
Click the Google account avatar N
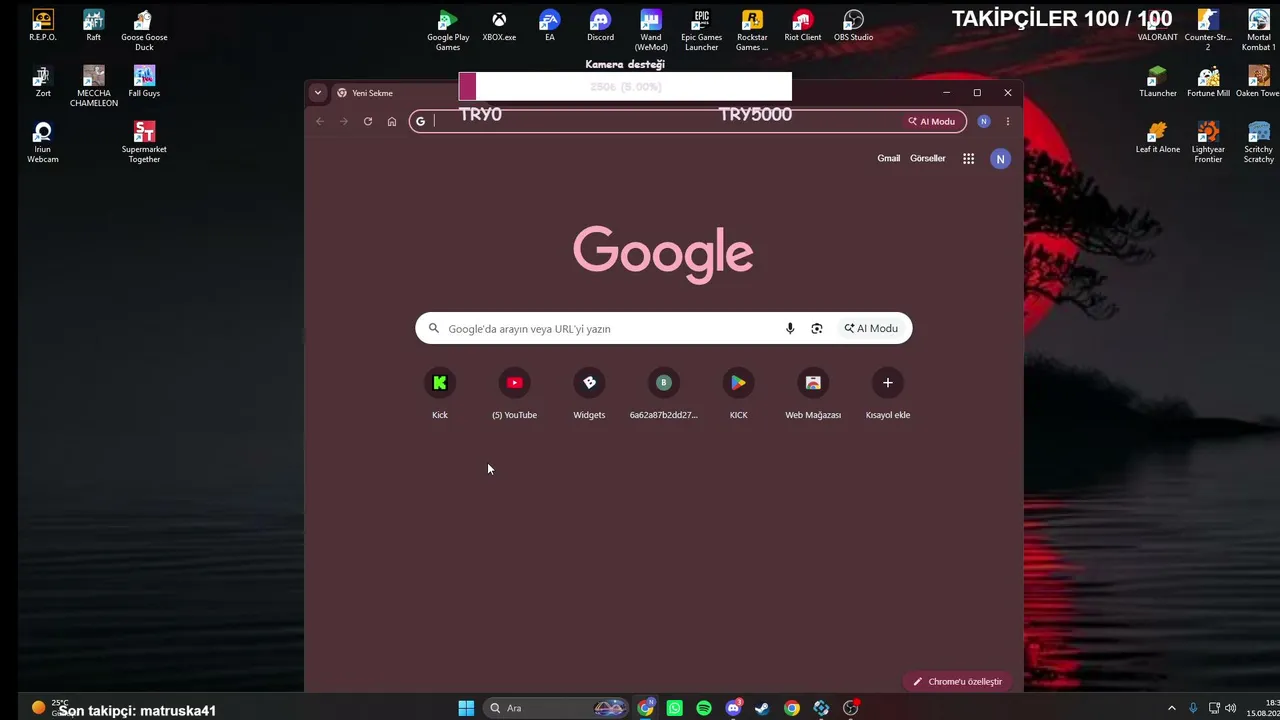(x=1000, y=158)
